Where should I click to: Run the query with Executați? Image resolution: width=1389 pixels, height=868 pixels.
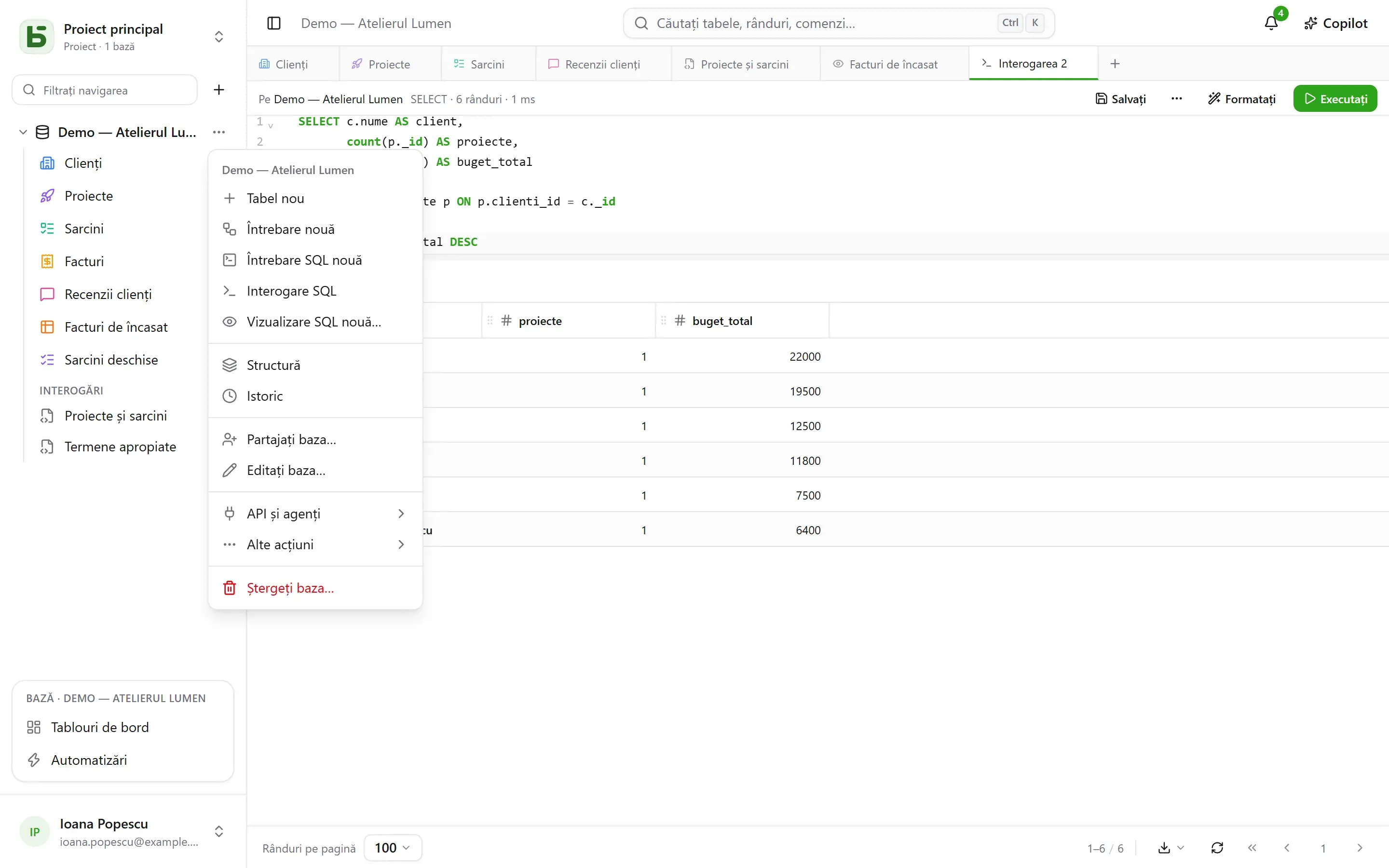pyautogui.click(x=1335, y=99)
